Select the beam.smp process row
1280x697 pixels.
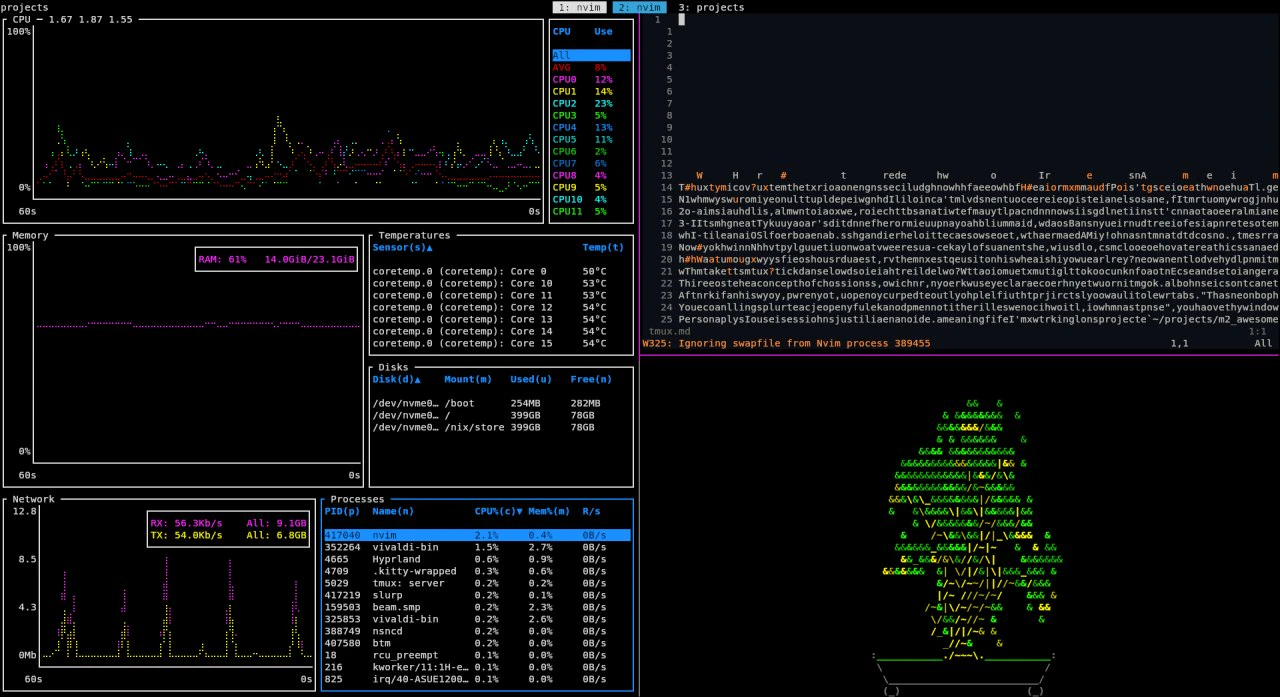click(477, 607)
